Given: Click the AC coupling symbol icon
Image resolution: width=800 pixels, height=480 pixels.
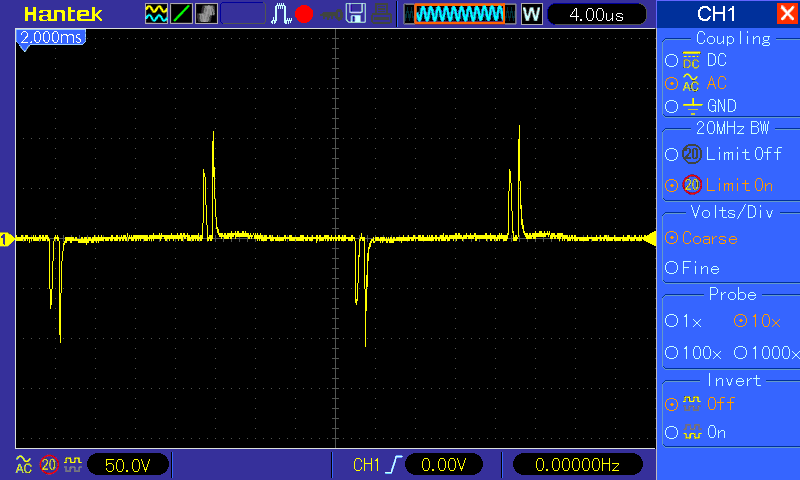Looking at the screenshot, I should click(x=691, y=83).
